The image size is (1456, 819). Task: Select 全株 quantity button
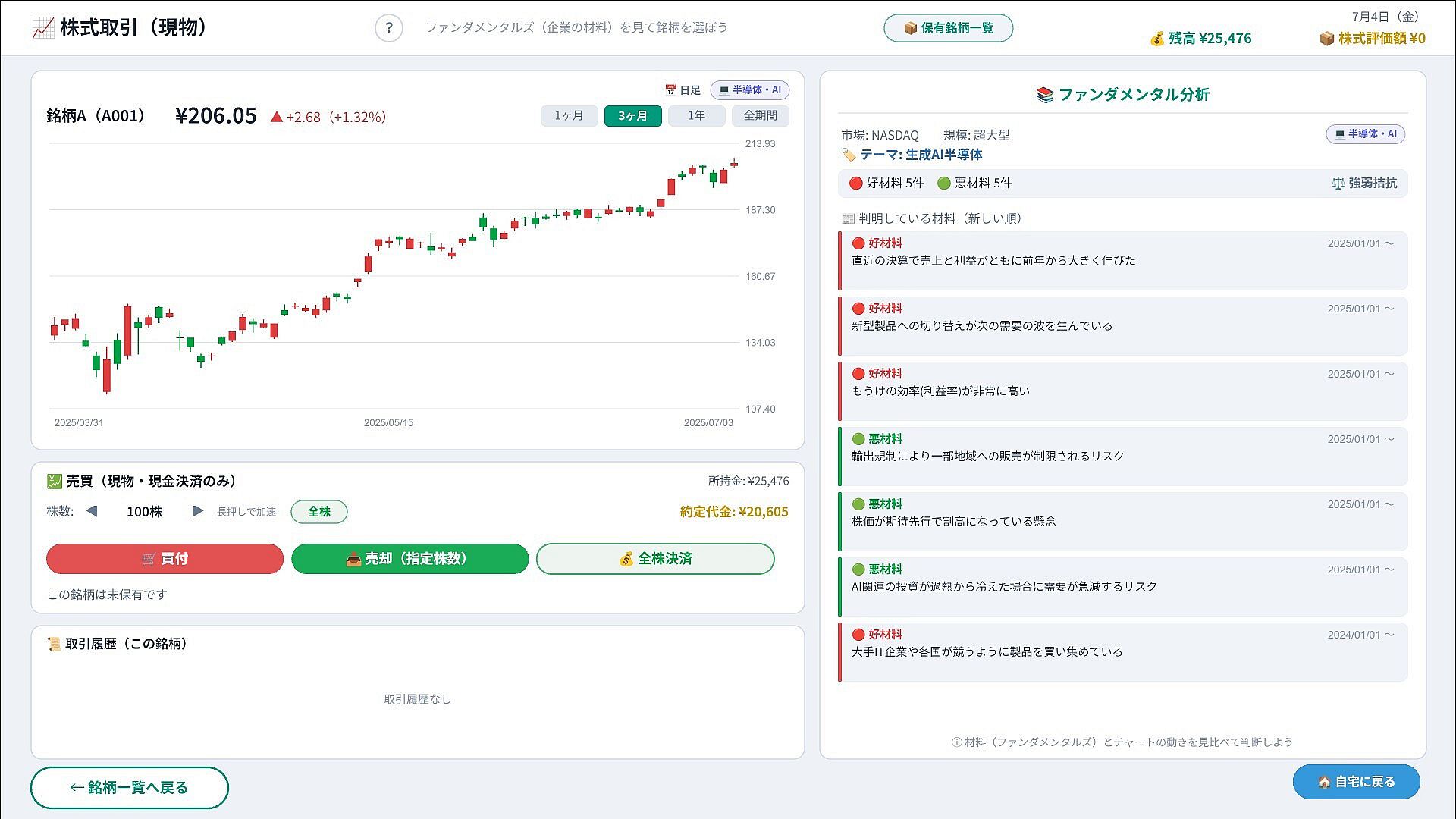(x=319, y=512)
